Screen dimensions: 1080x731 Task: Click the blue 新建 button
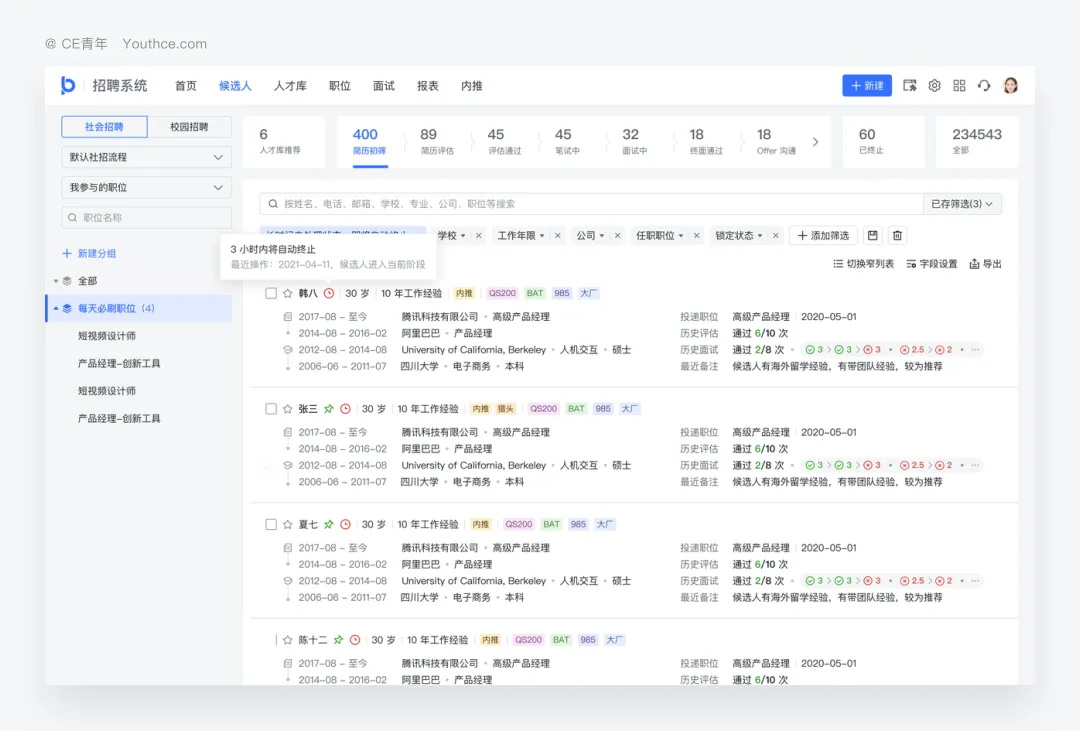tap(866, 86)
